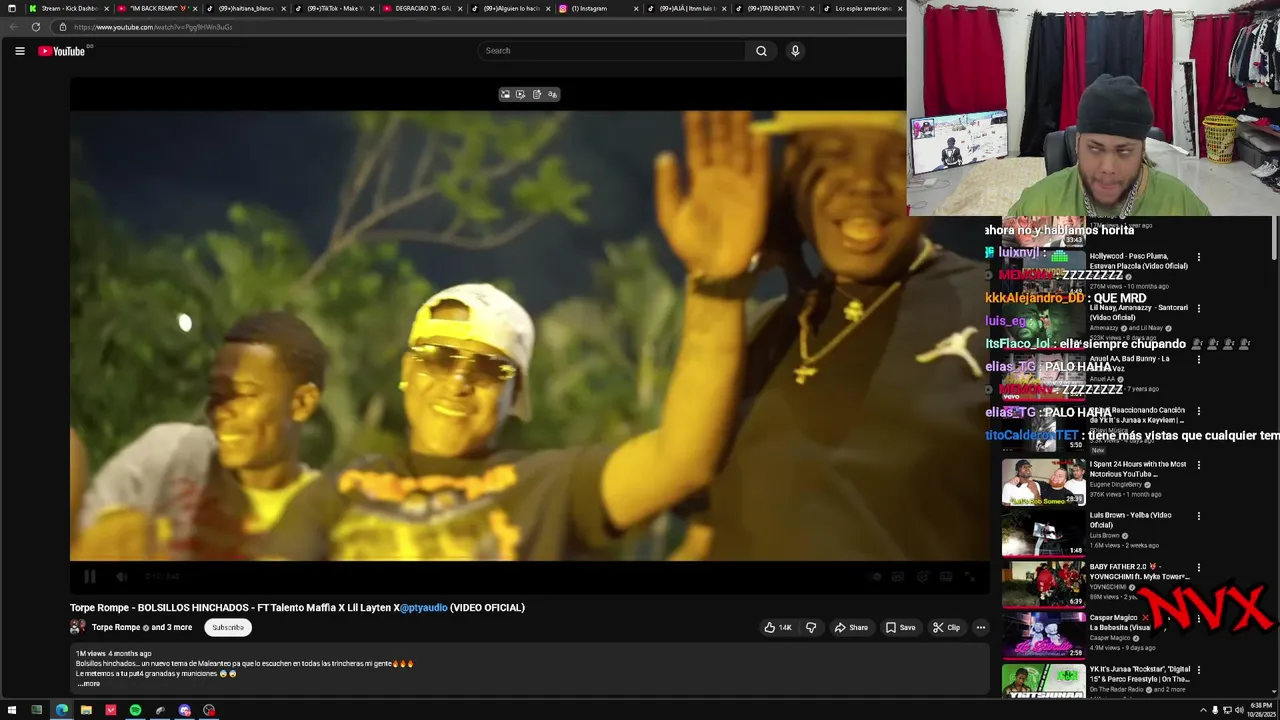Image resolution: width=1280 pixels, height=720 pixels.
Task: Start voice search with the microphone icon
Action: pos(795,51)
